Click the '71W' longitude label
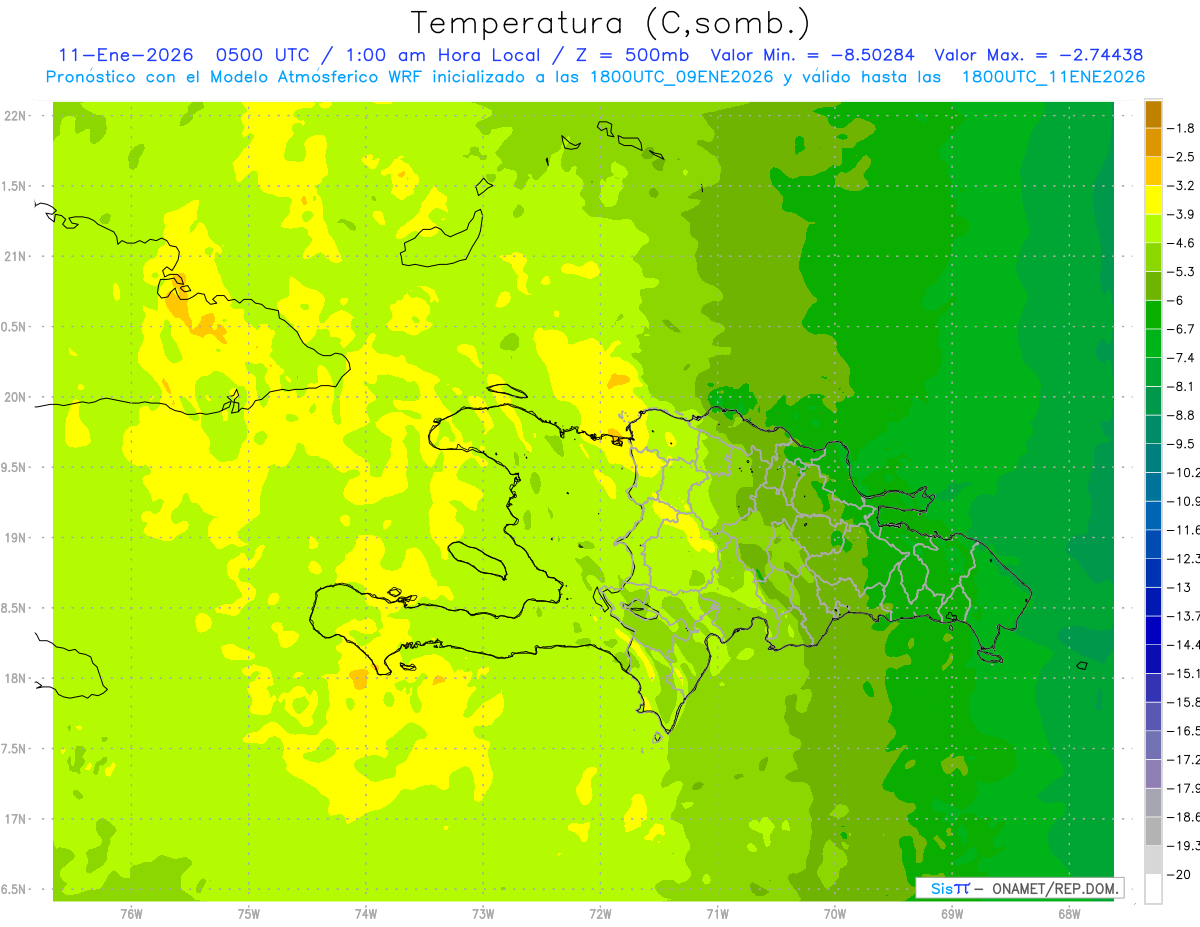The height and width of the screenshot is (927, 1200). point(717,914)
